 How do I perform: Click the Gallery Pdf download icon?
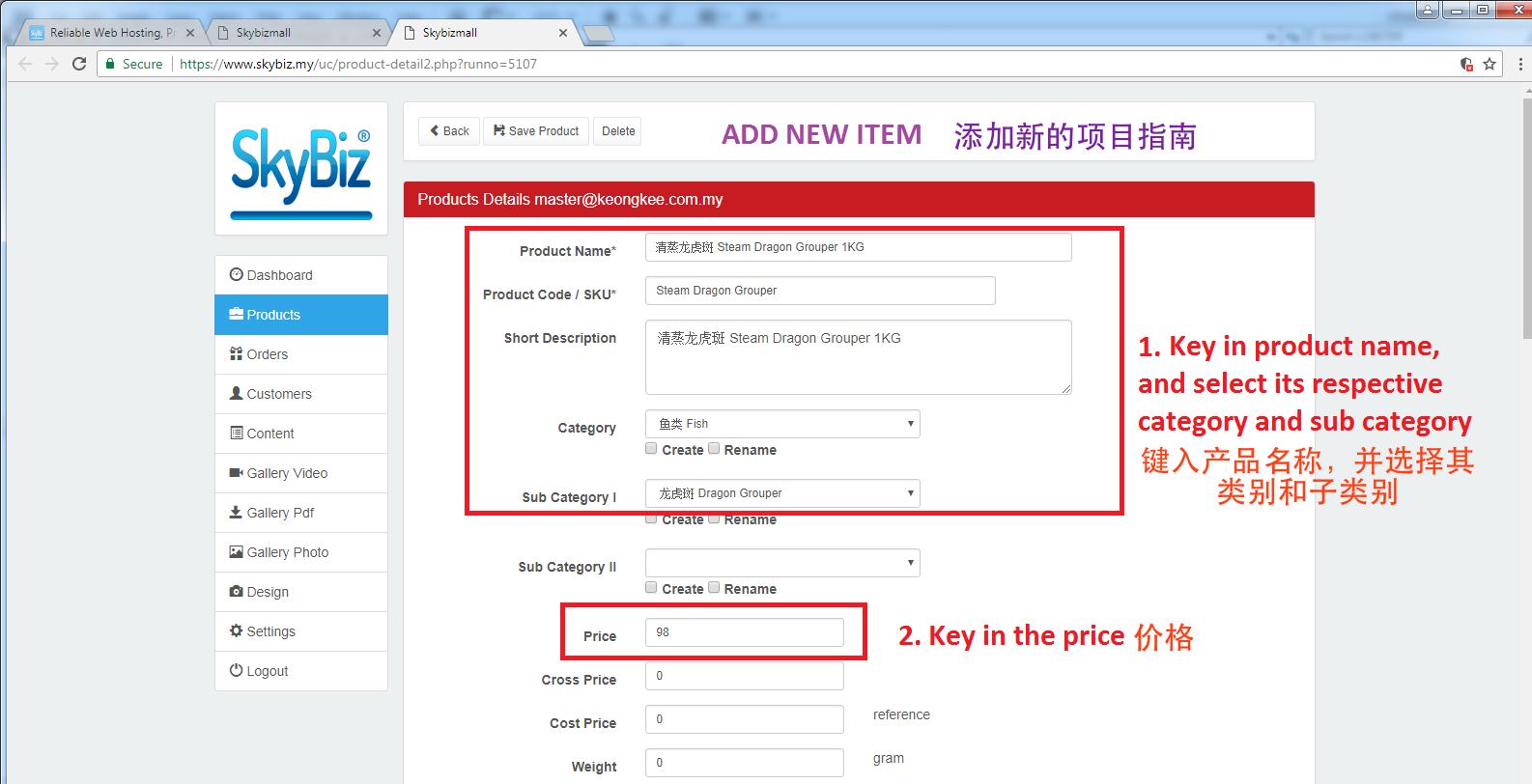236,512
